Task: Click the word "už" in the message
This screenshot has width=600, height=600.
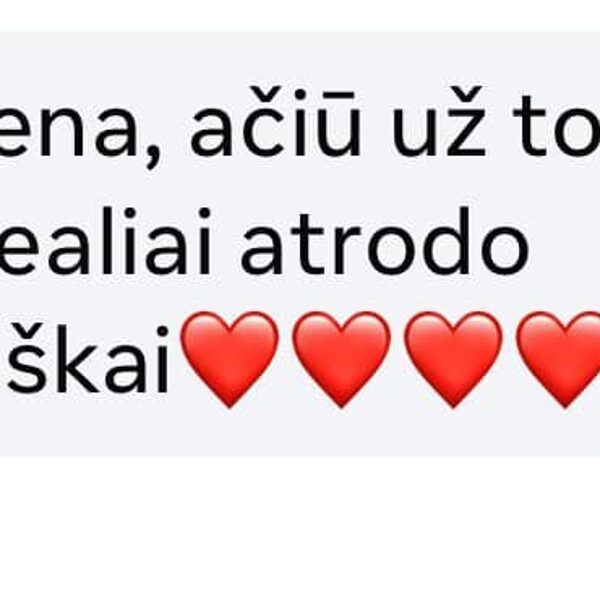Action: 438,123
